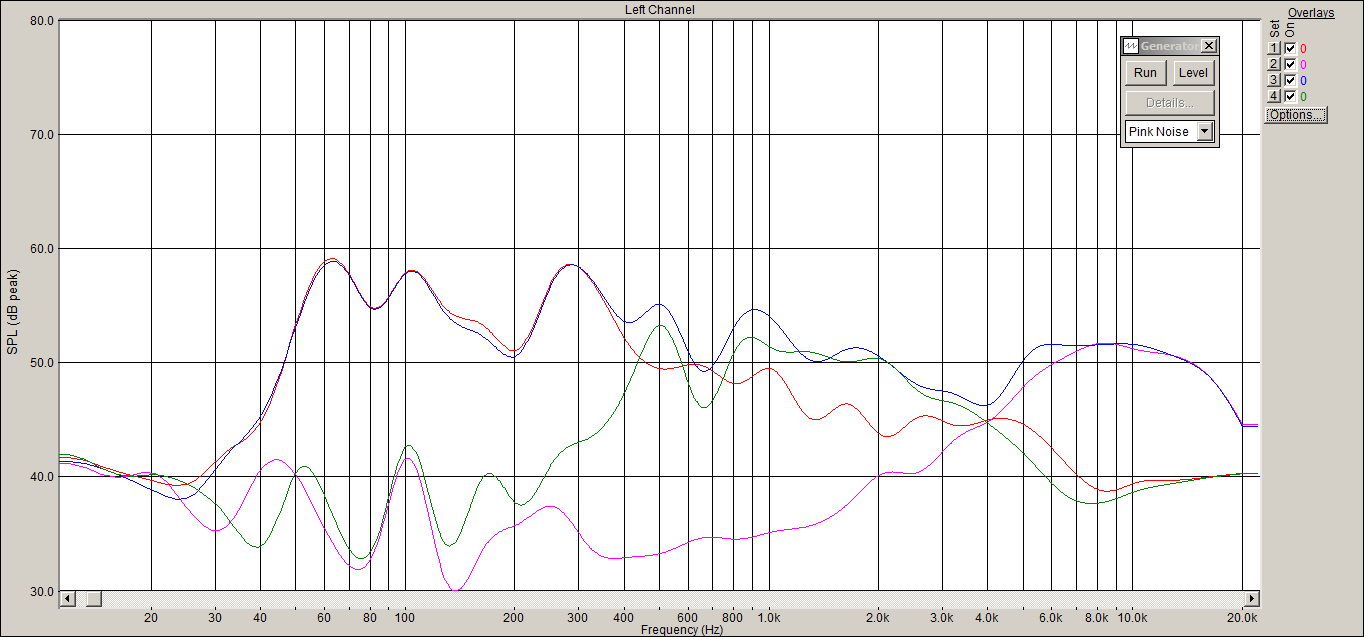Image resolution: width=1364 pixels, height=637 pixels.
Task: Turn off overlay 1 (red) checkbox
Action: 1290,48
